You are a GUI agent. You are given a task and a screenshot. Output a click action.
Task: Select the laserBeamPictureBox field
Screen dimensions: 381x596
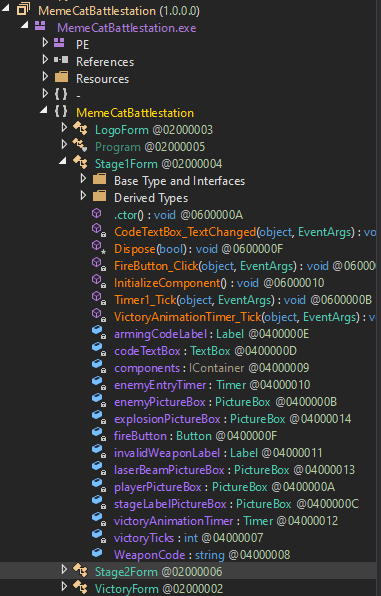pyautogui.click(x=235, y=470)
